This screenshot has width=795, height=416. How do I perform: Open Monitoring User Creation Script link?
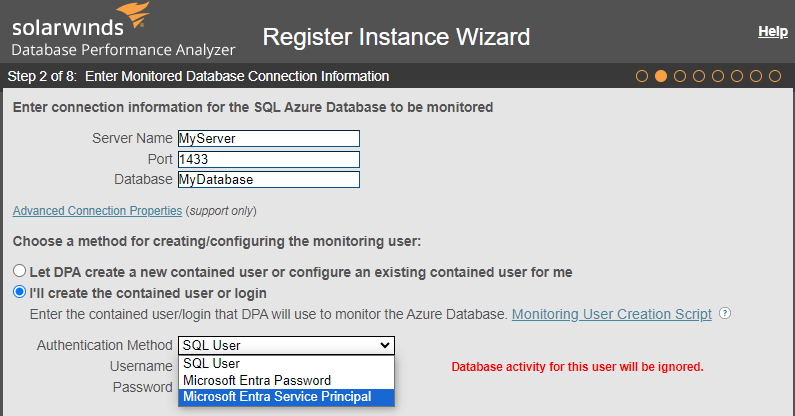pyautogui.click(x=611, y=314)
